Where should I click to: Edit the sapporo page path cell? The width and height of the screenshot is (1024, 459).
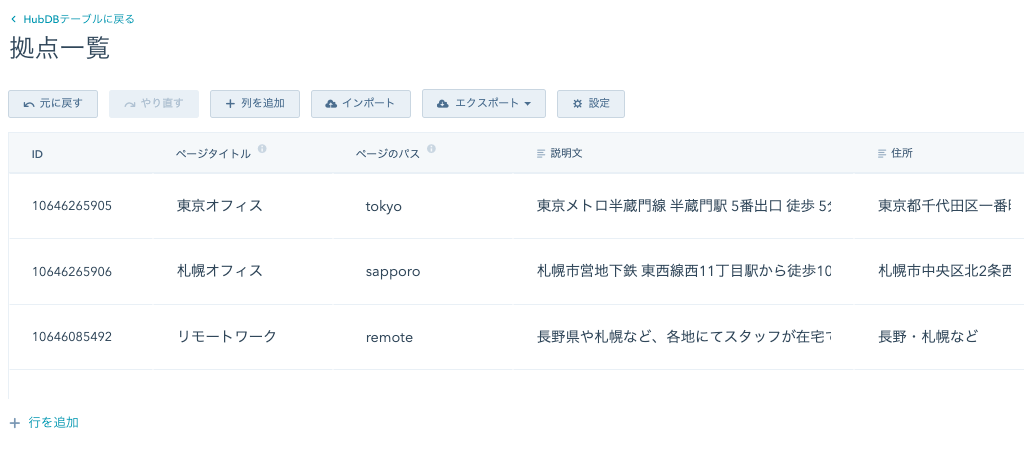[393, 271]
